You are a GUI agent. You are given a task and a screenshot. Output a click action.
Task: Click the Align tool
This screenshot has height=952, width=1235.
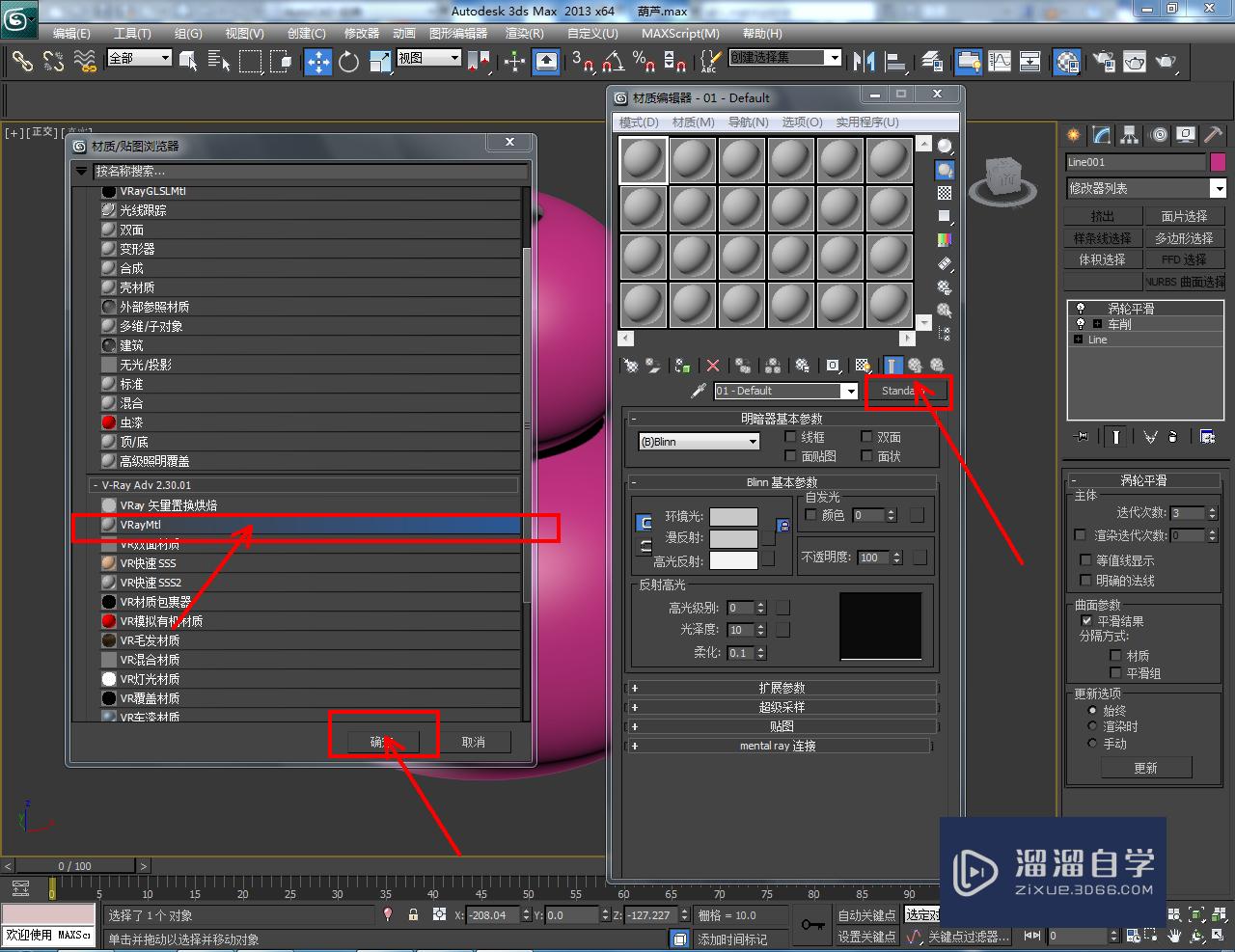896,62
